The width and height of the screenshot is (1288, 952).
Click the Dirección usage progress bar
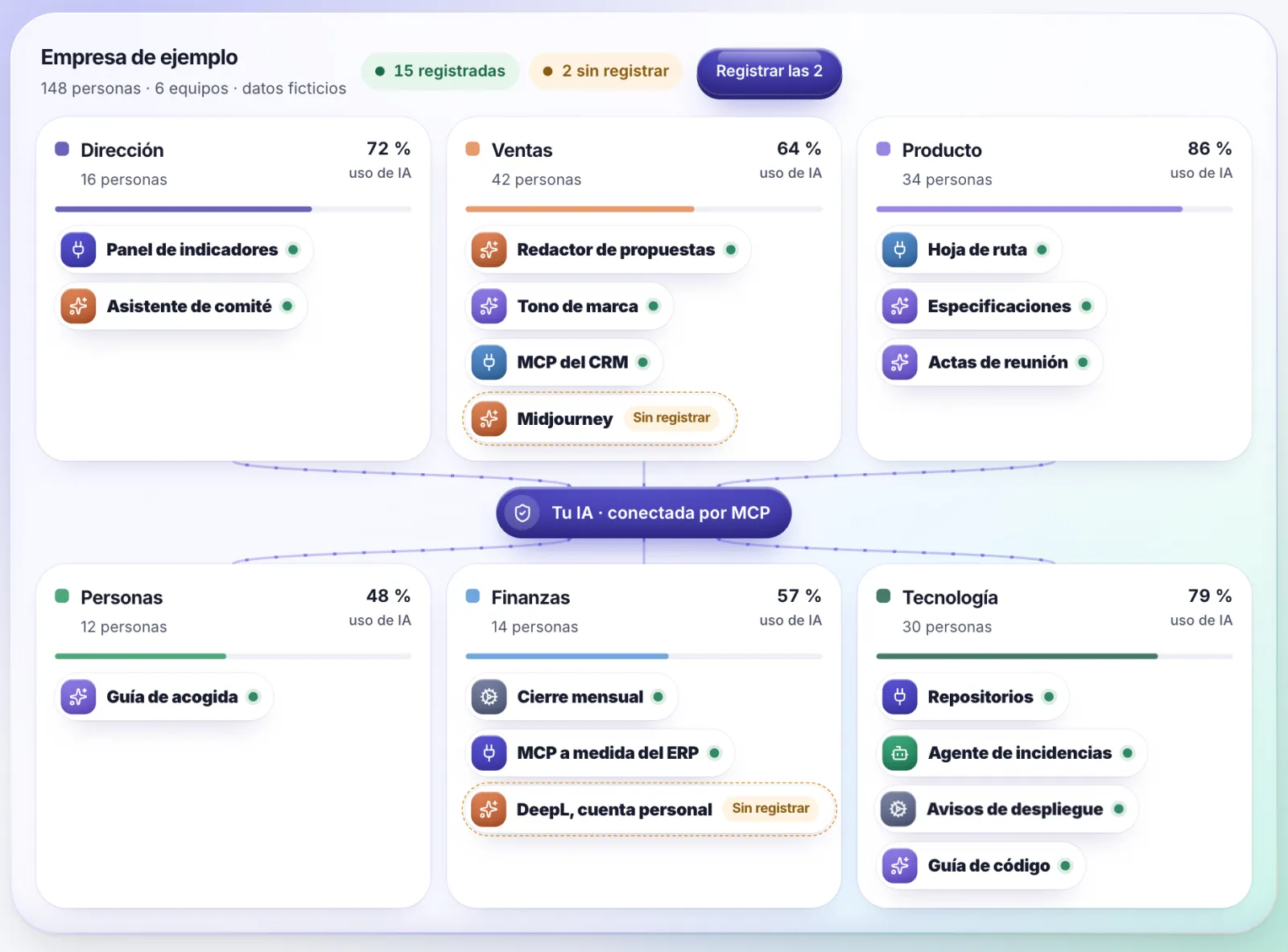[x=233, y=209]
